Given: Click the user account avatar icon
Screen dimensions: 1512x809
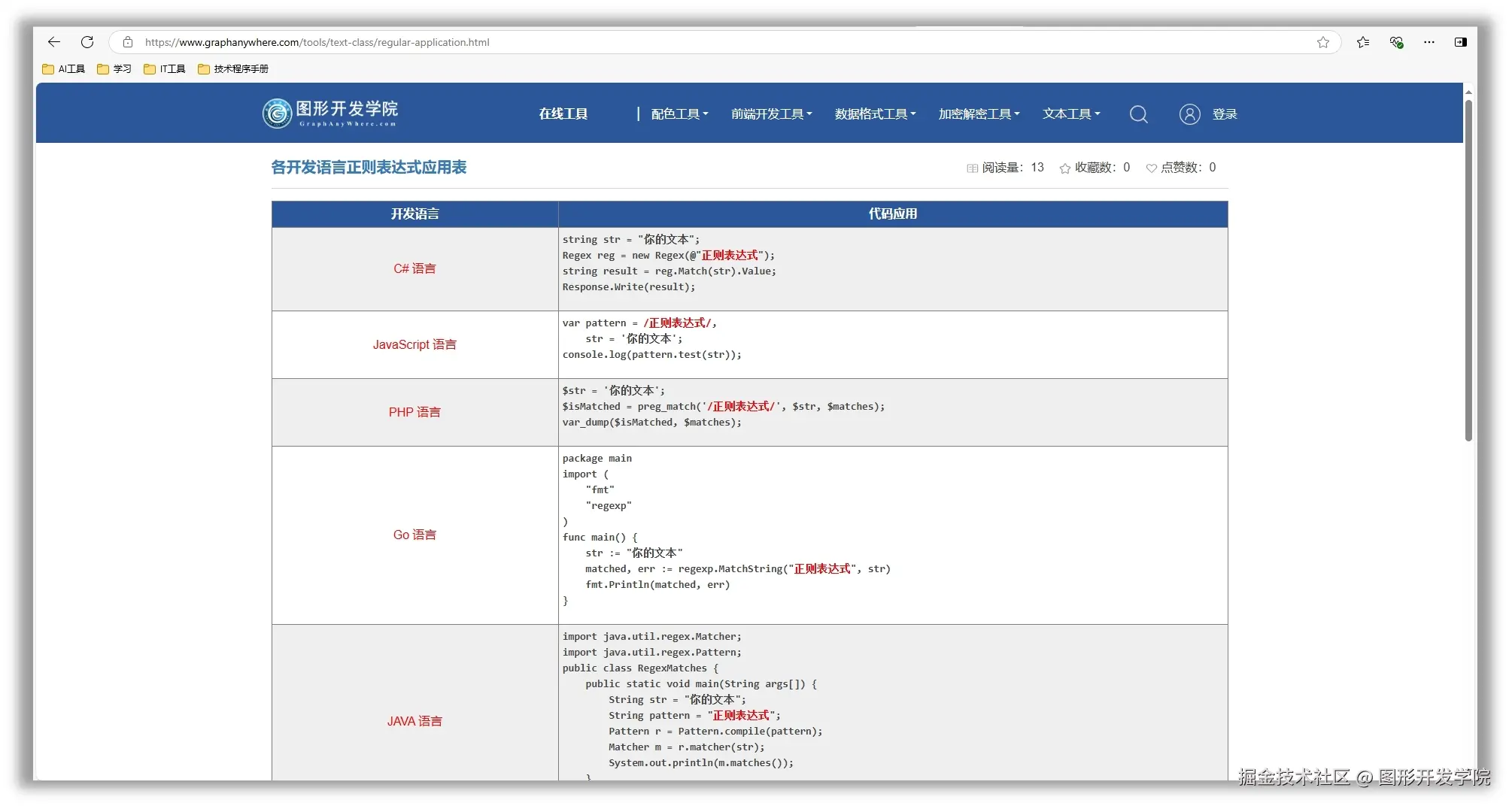Looking at the screenshot, I should 1190,114.
